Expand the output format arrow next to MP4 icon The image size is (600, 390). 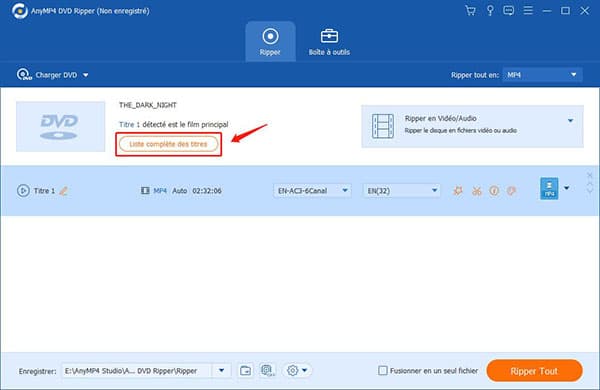(567, 188)
